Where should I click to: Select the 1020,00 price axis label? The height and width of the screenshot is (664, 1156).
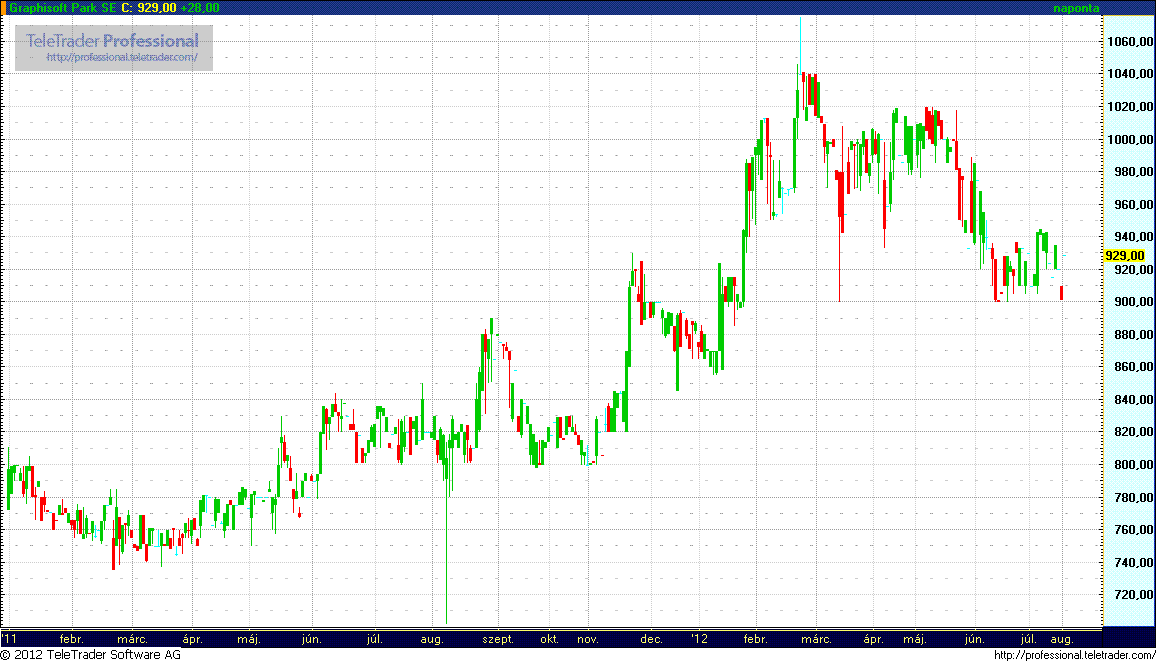click(1130, 107)
